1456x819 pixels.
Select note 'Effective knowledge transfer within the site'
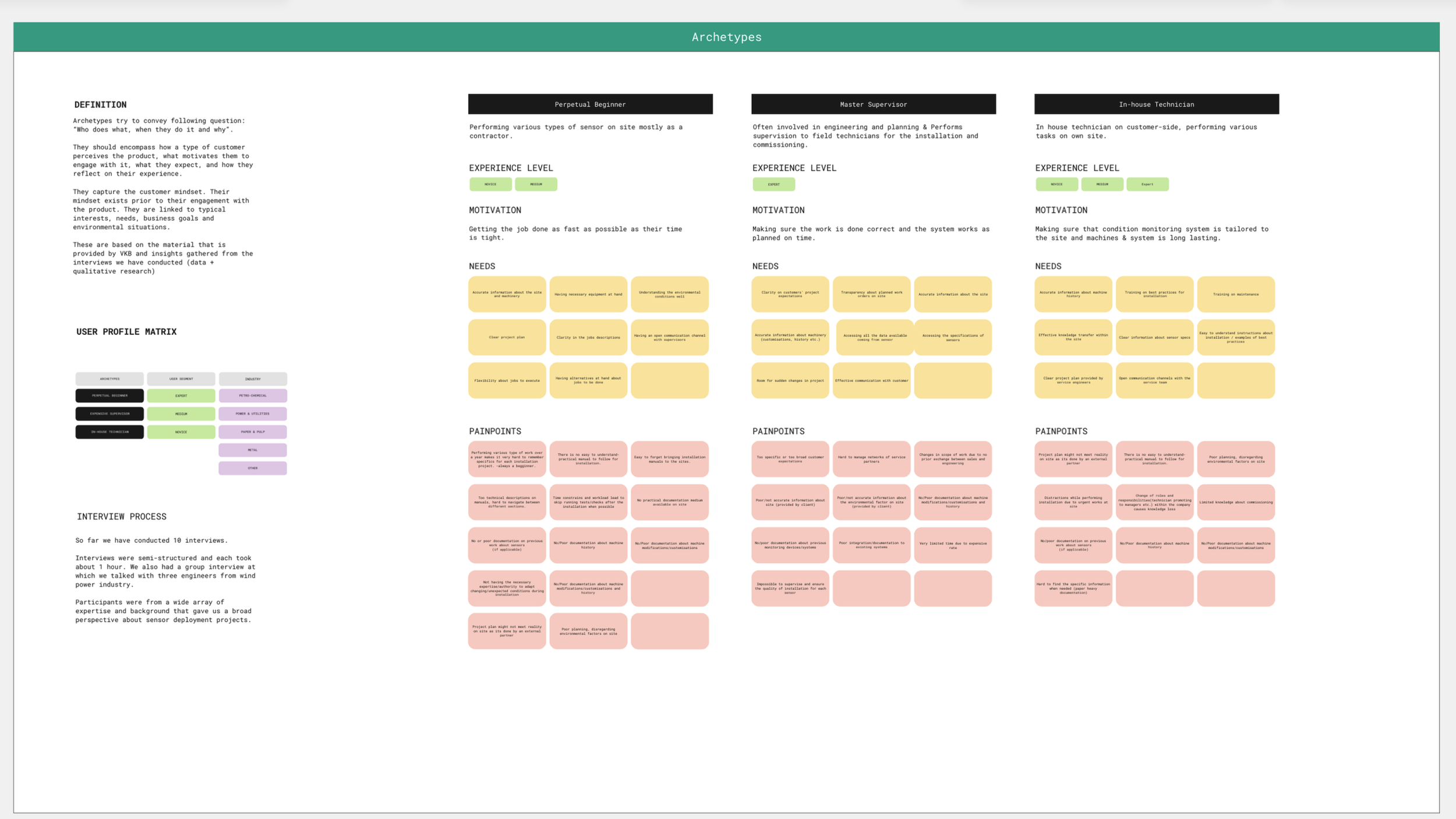pyautogui.click(x=1073, y=337)
